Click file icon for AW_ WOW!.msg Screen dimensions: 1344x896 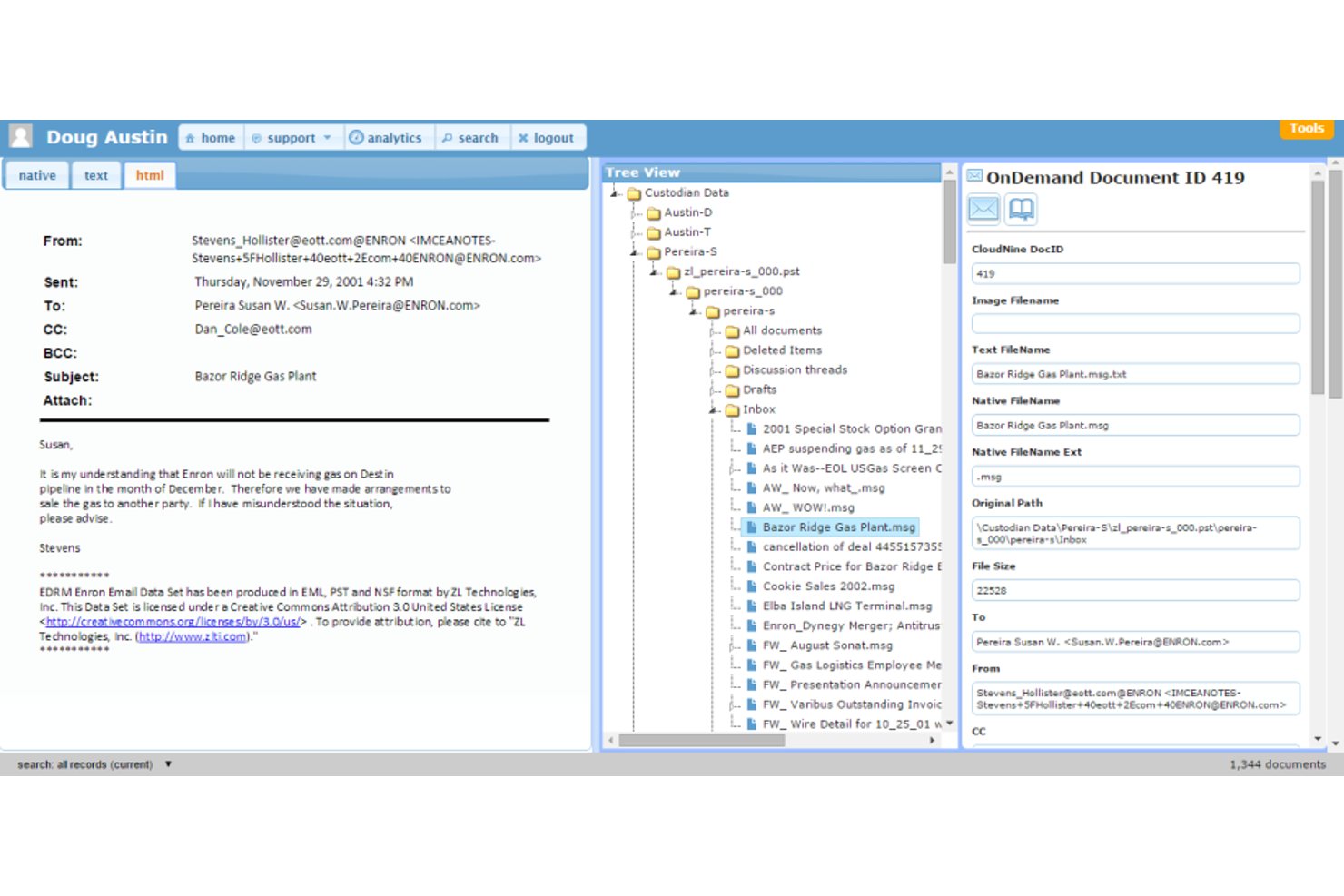pyautogui.click(x=752, y=508)
